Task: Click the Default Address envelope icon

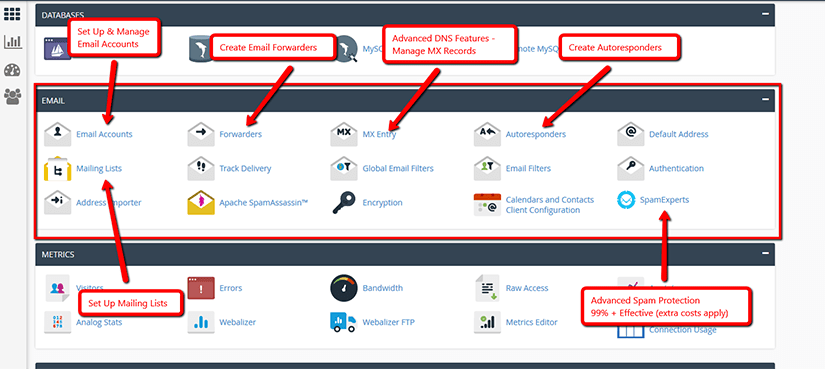Action: tap(631, 134)
